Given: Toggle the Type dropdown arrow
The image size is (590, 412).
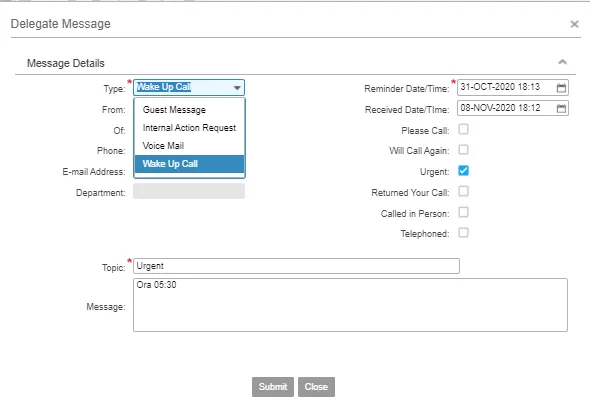Looking at the screenshot, I should 237,88.
